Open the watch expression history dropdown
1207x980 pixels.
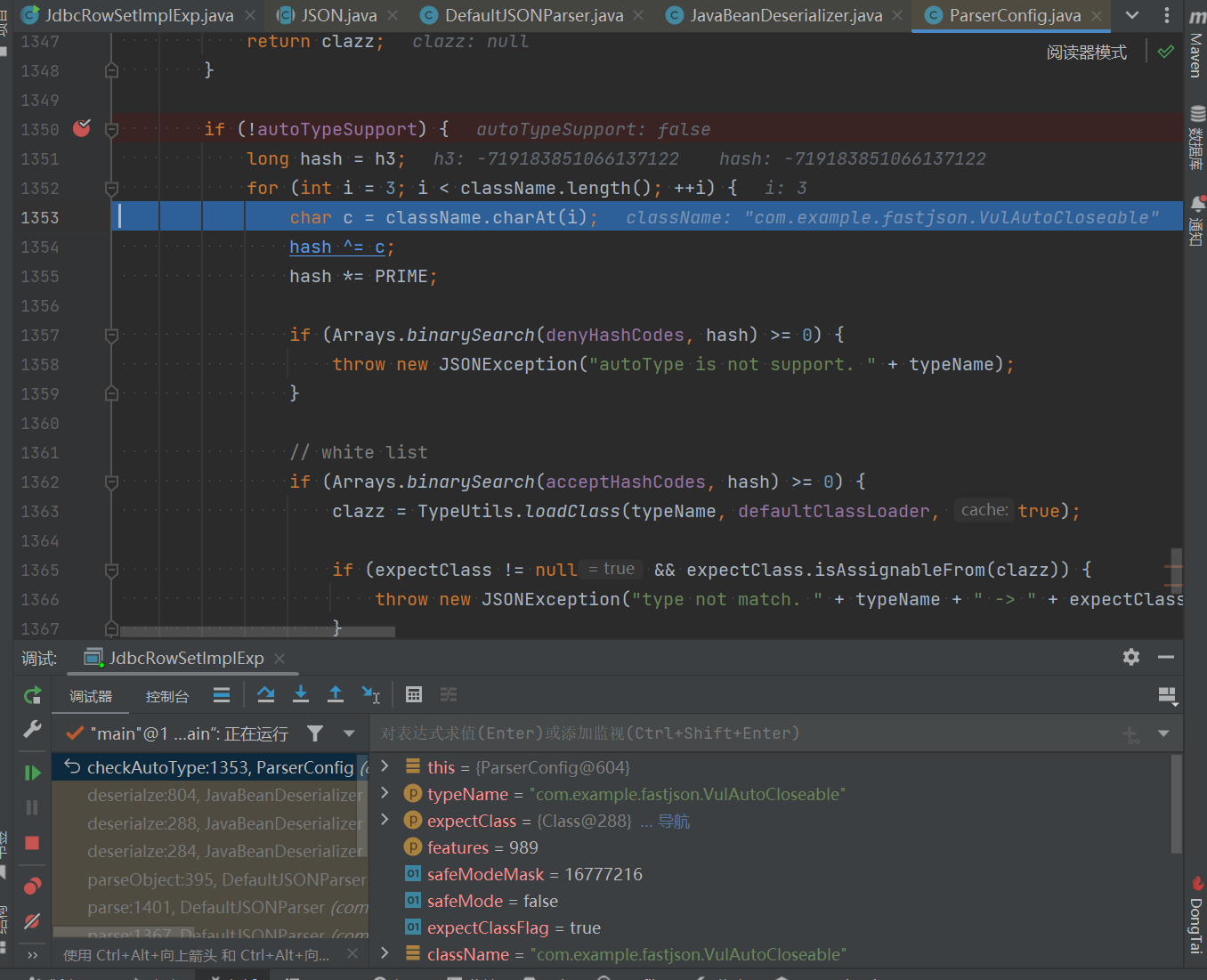tap(1163, 733)
